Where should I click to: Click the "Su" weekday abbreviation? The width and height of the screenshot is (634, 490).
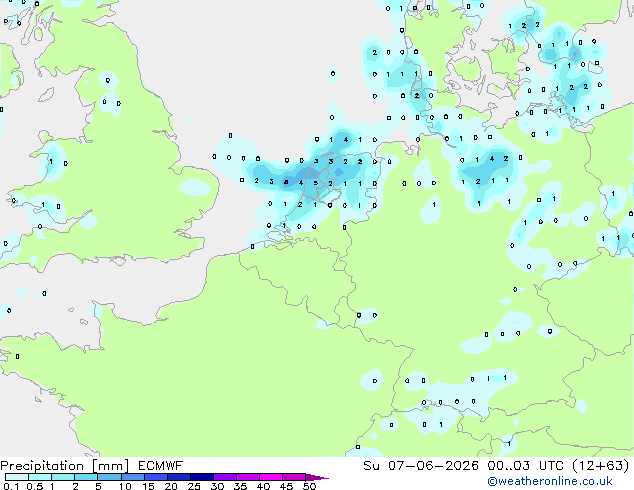point(371,466)
